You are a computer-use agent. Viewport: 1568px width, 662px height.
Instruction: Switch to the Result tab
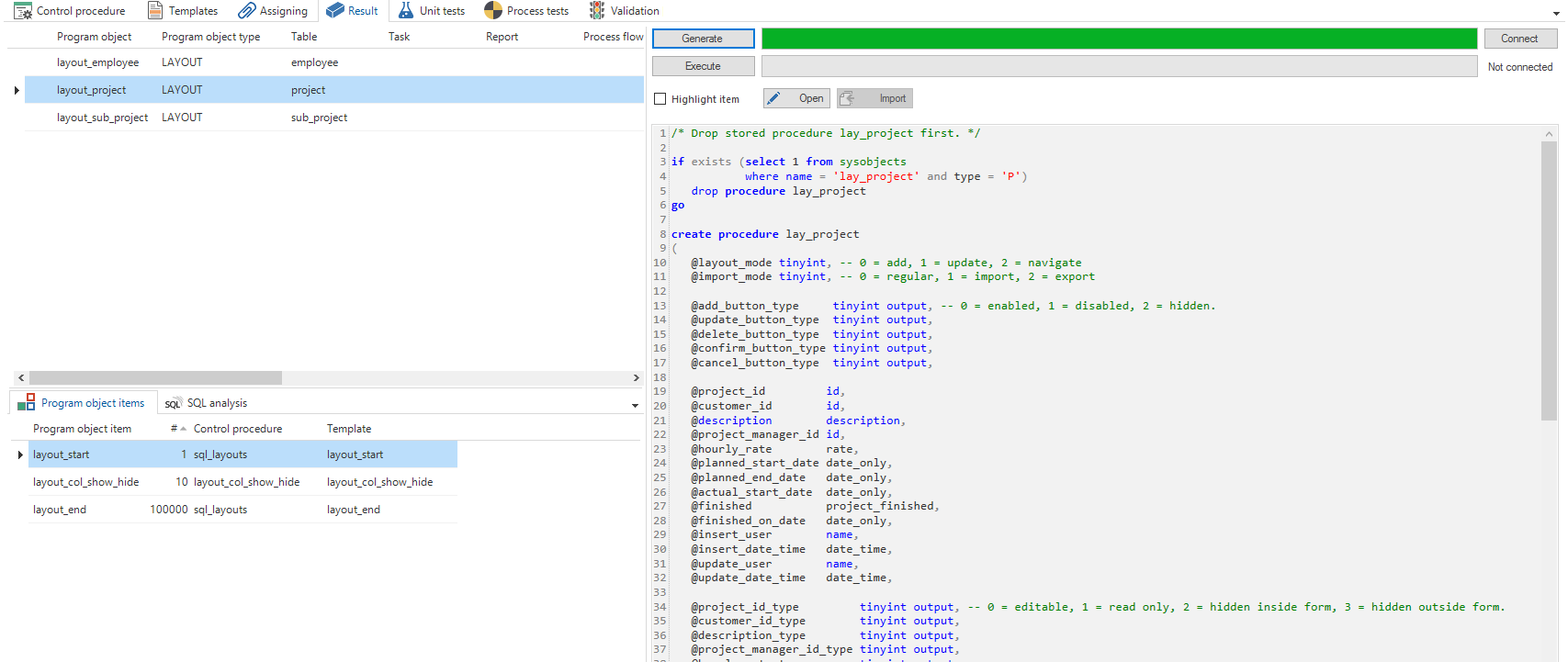click(353, 11)
